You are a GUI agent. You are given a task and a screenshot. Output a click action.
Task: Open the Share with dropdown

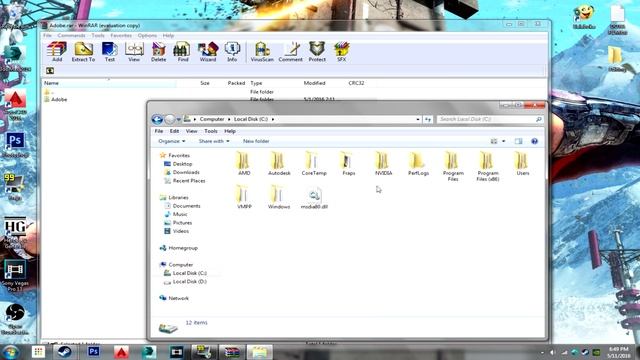pos(214,141)
